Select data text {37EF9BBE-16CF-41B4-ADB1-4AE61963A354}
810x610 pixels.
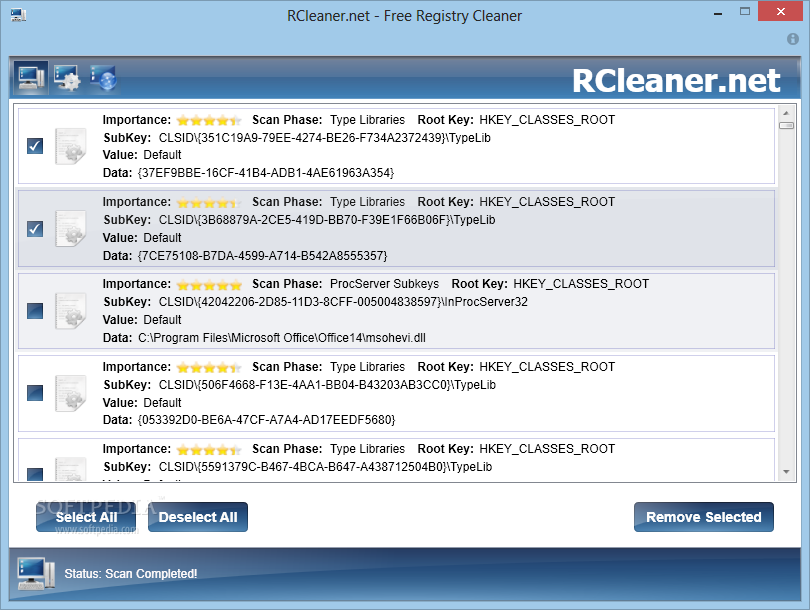tap(266, 173)
